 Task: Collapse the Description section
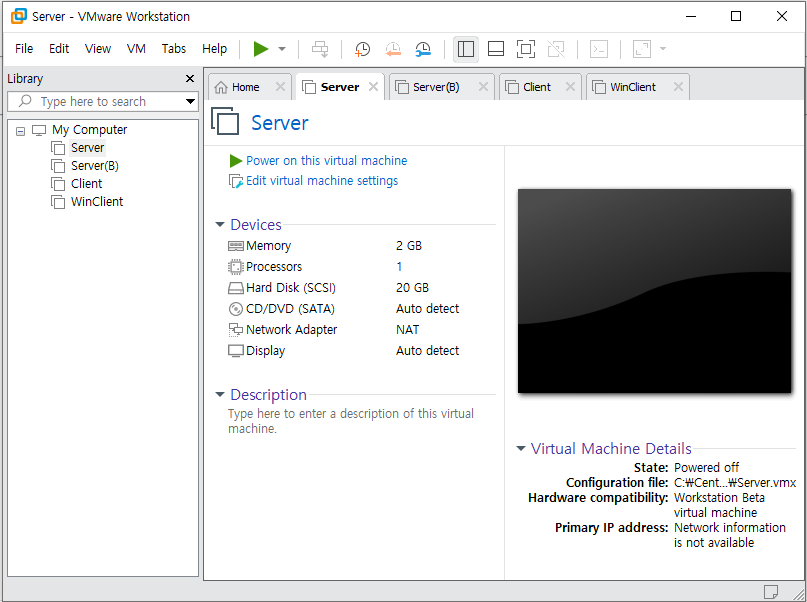tap(220, 395)
